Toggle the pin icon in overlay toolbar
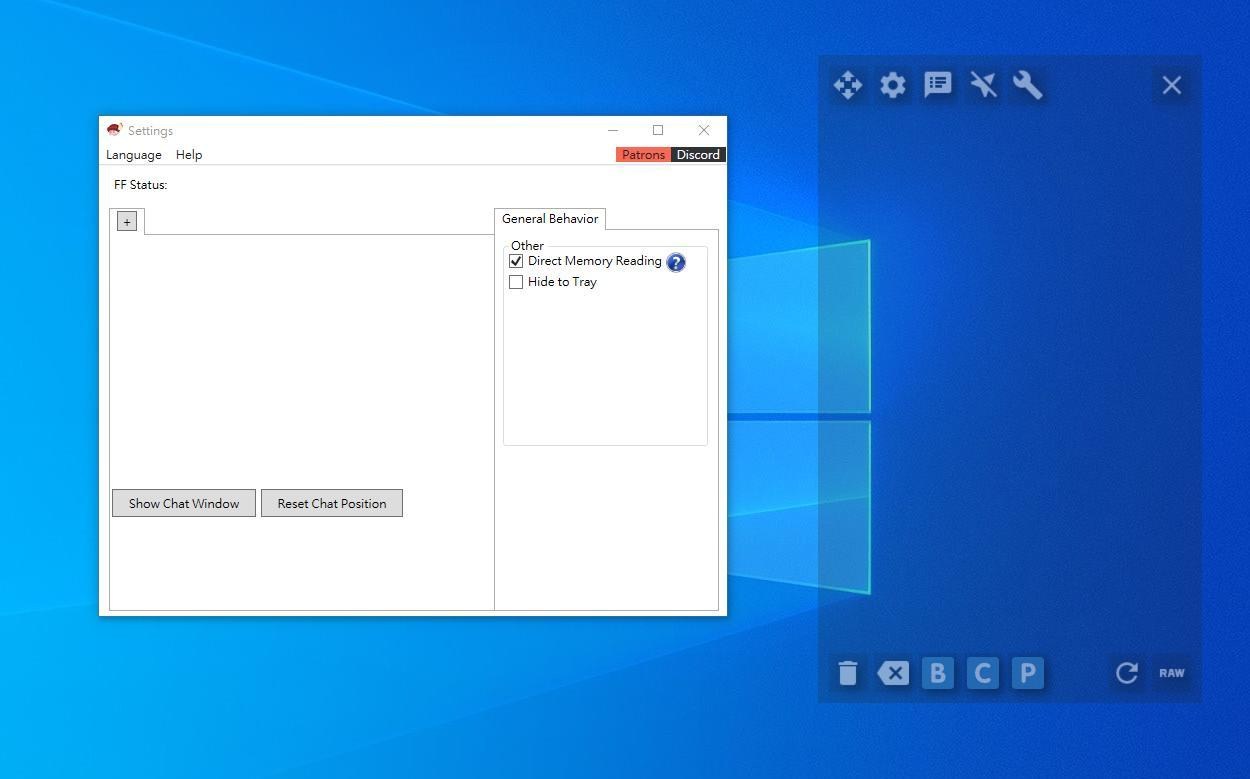Image resolution: width=1250 pixels, height=779 pixels. click(x=983, y=85)
